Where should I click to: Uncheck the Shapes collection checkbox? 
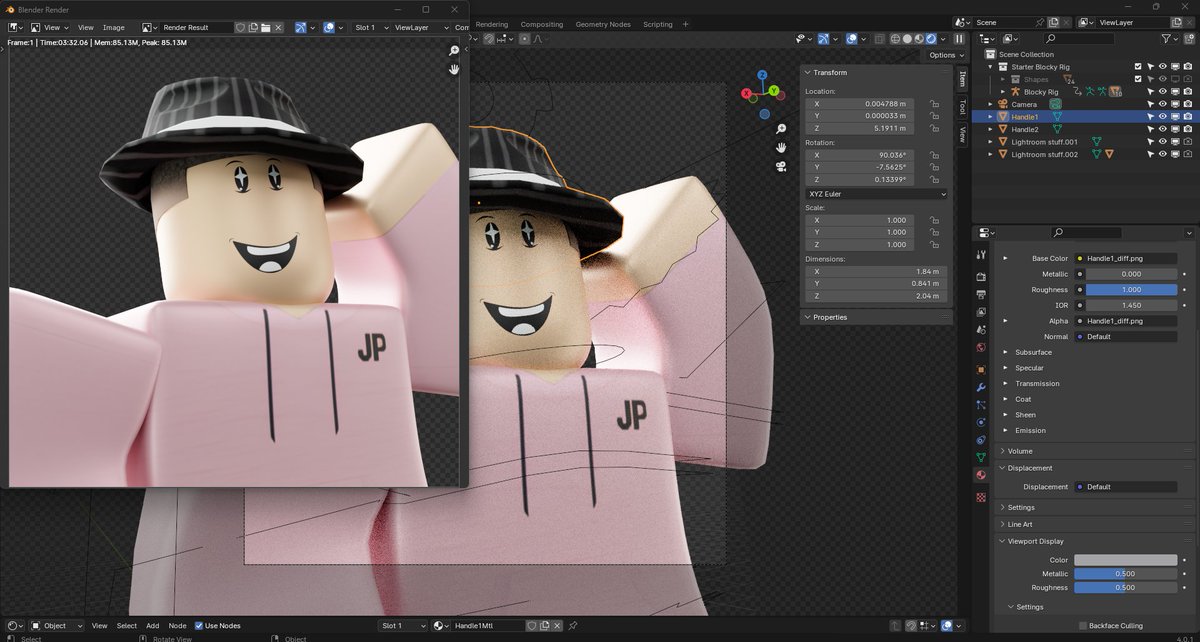pyautogui.click(x=1138, y=79)
